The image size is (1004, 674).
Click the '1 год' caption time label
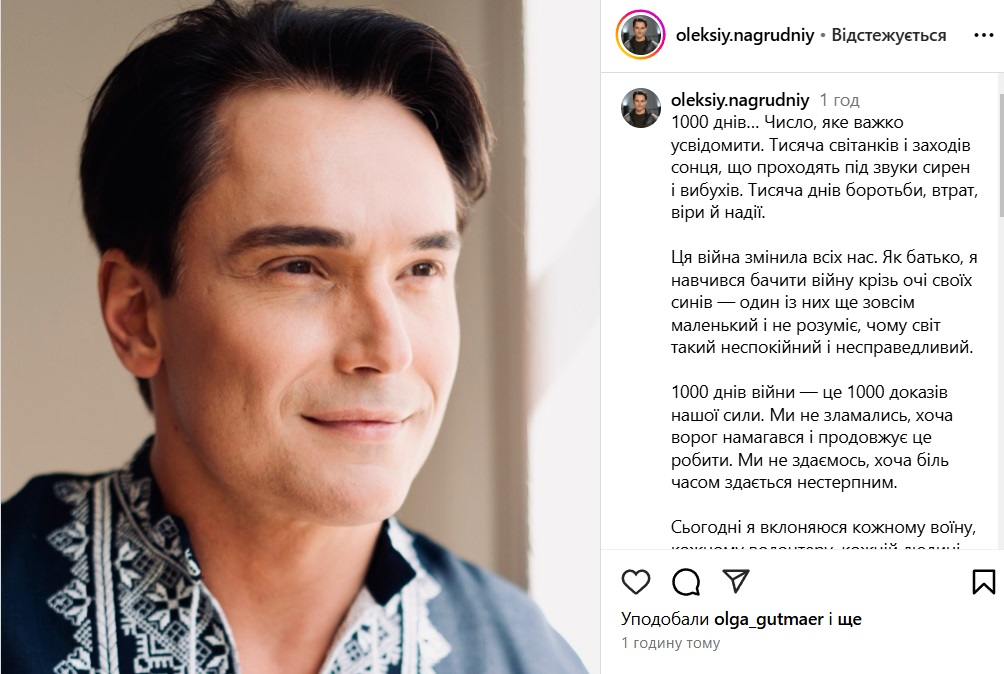click(839, 100)
